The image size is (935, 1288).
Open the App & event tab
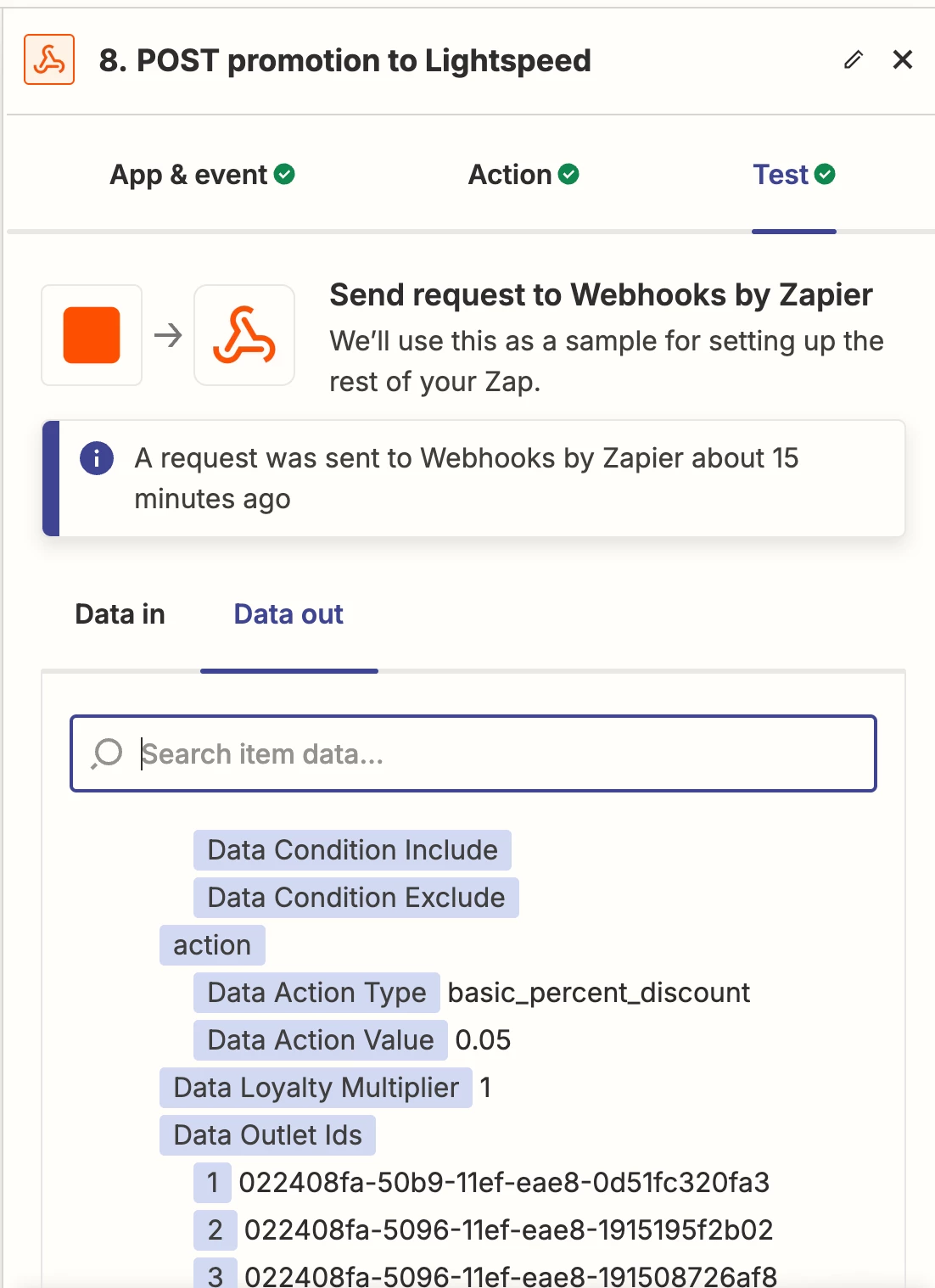[x=189, y=175]
